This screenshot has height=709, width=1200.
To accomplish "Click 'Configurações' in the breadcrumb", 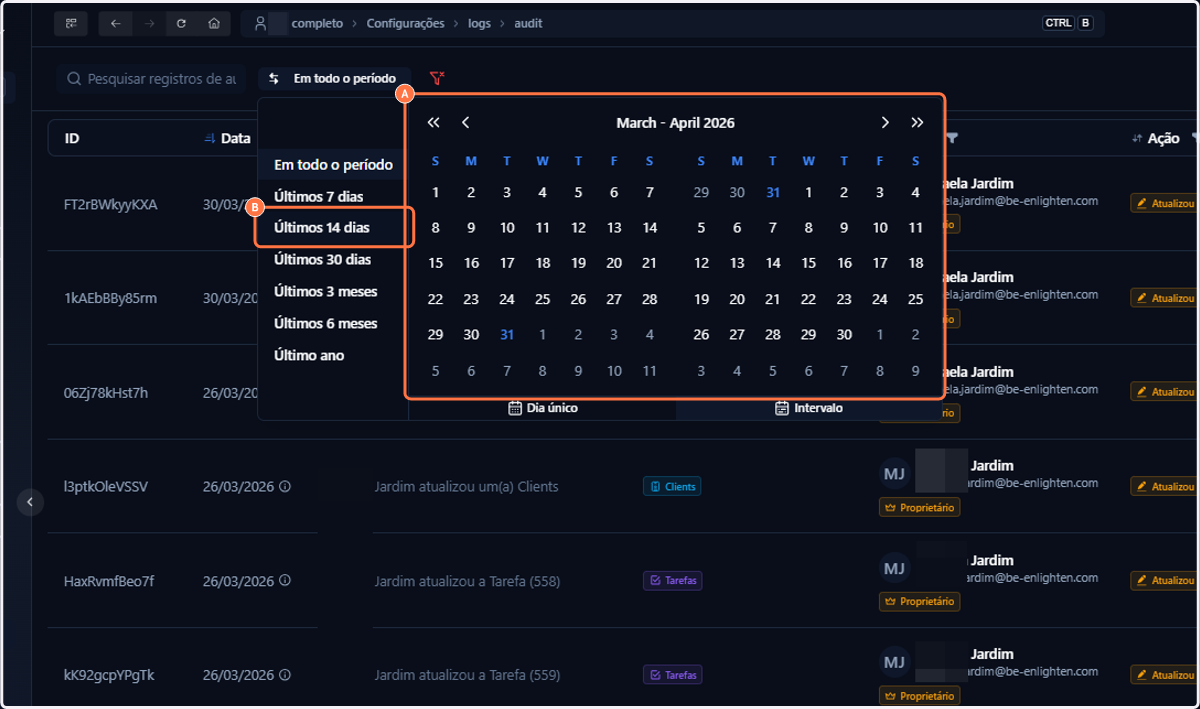I will coord(405,23).
